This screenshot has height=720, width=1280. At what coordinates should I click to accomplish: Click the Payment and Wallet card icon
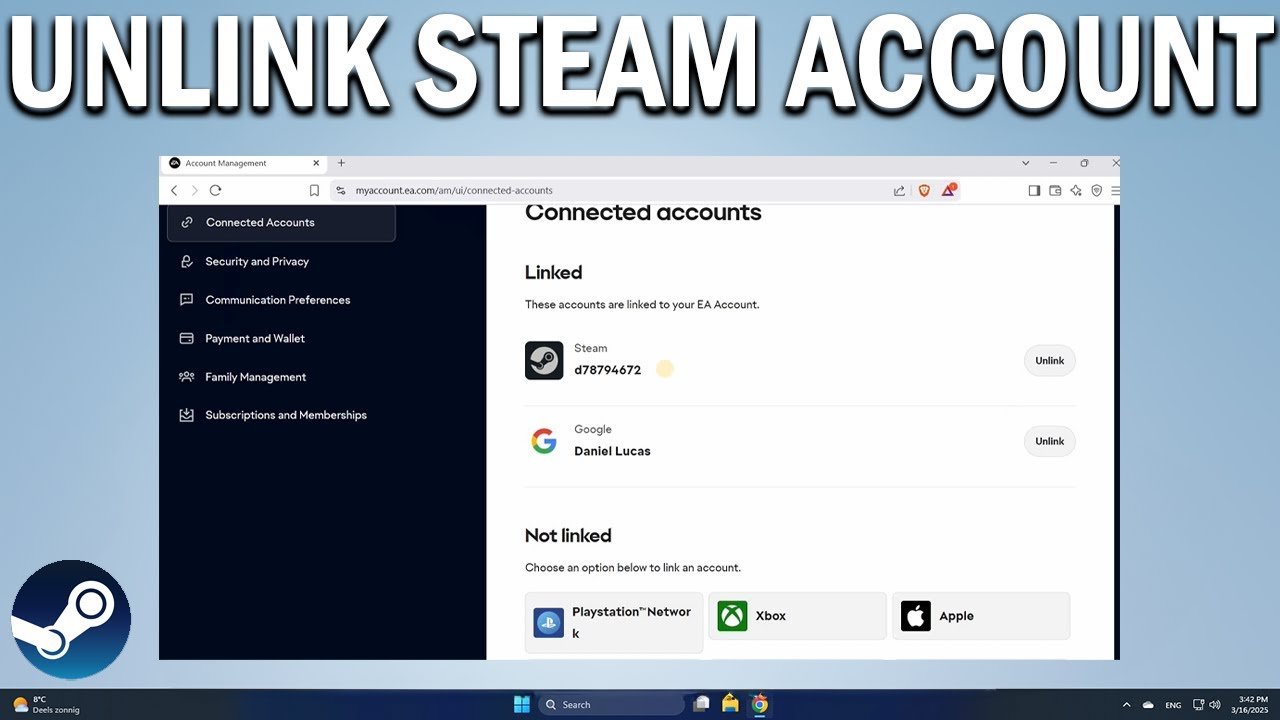tap(186, 338)
